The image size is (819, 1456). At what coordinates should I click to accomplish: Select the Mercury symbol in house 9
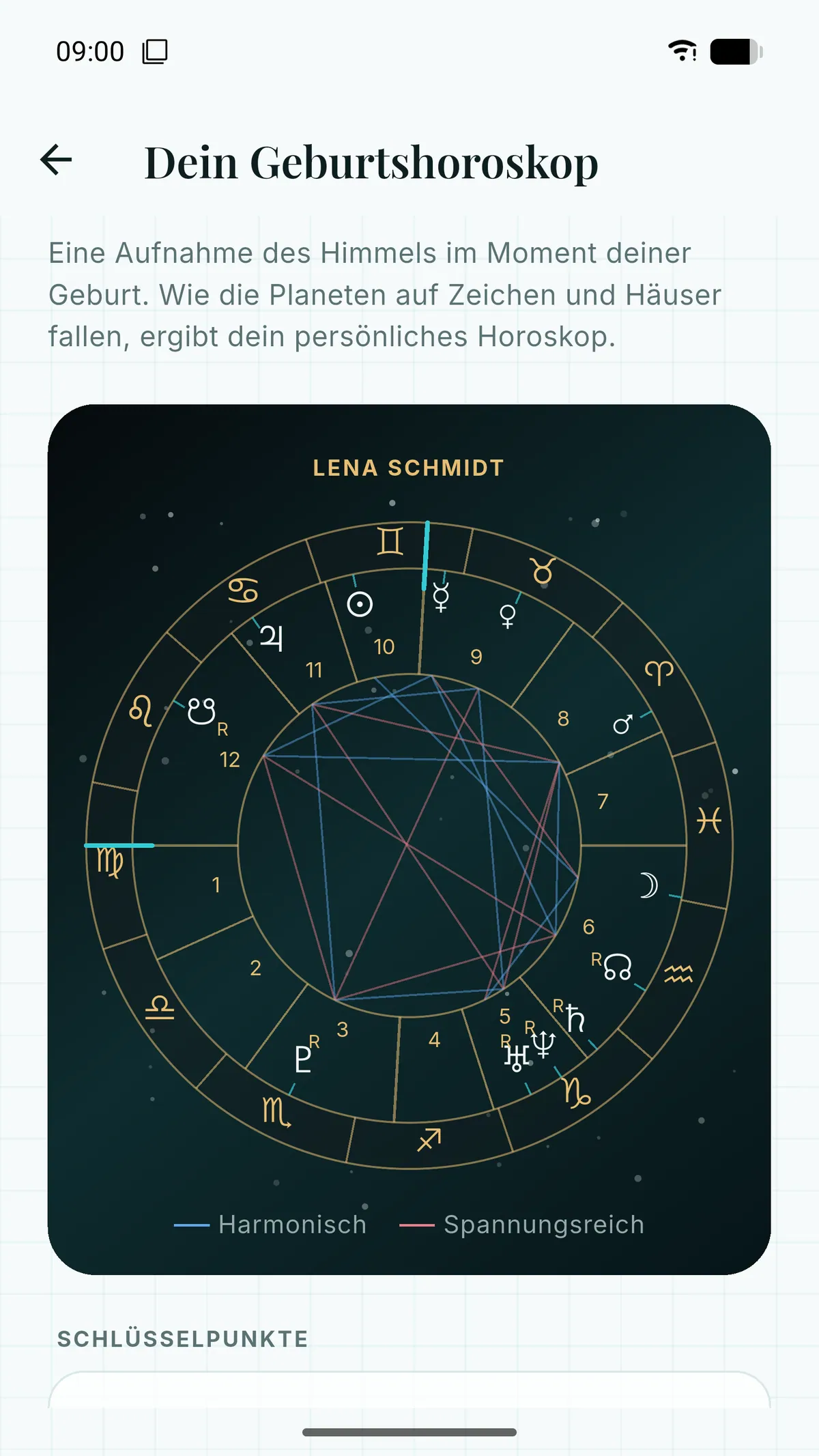tap(441, 597)
